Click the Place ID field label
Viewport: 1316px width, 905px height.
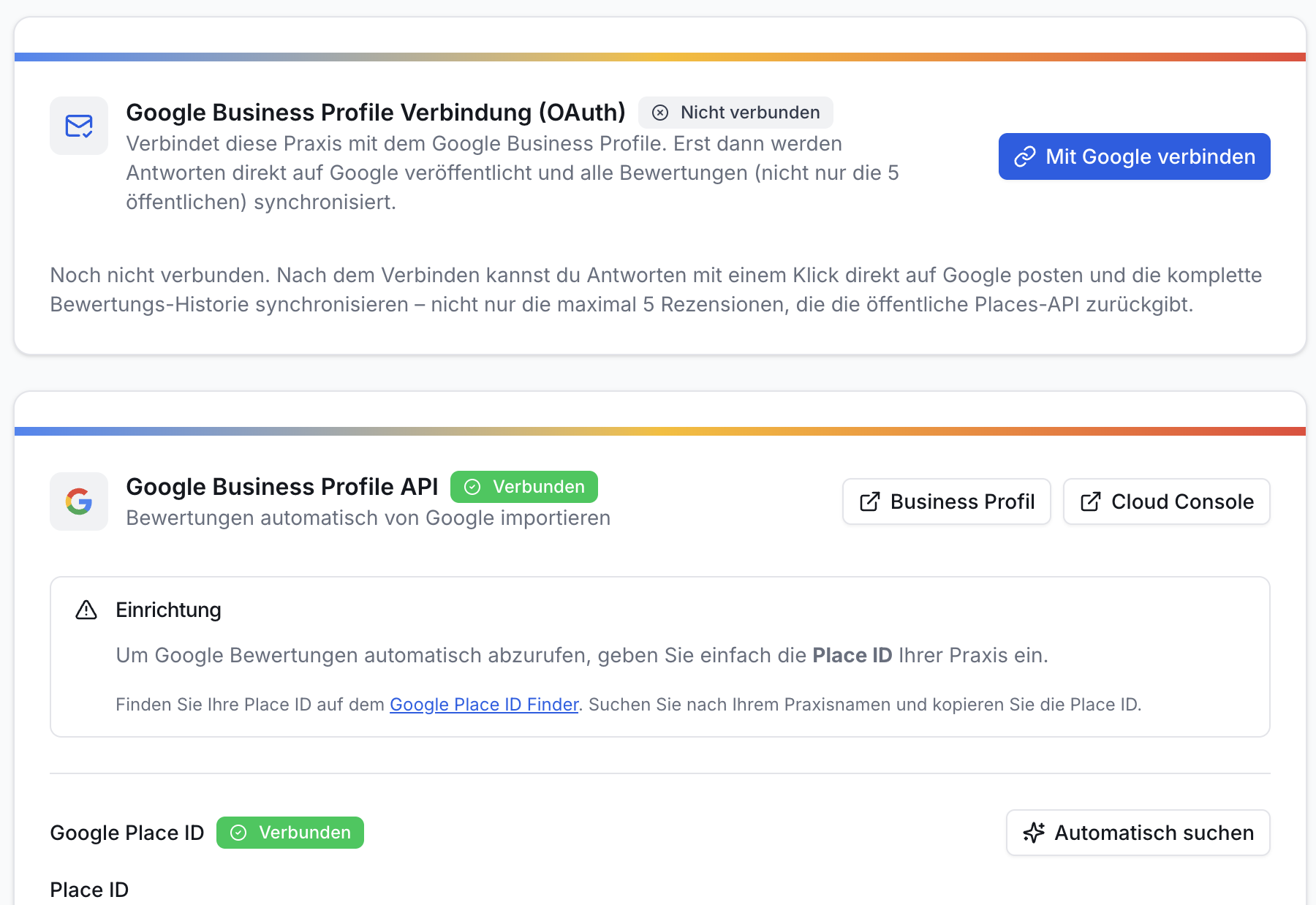[x=89, y=890]
